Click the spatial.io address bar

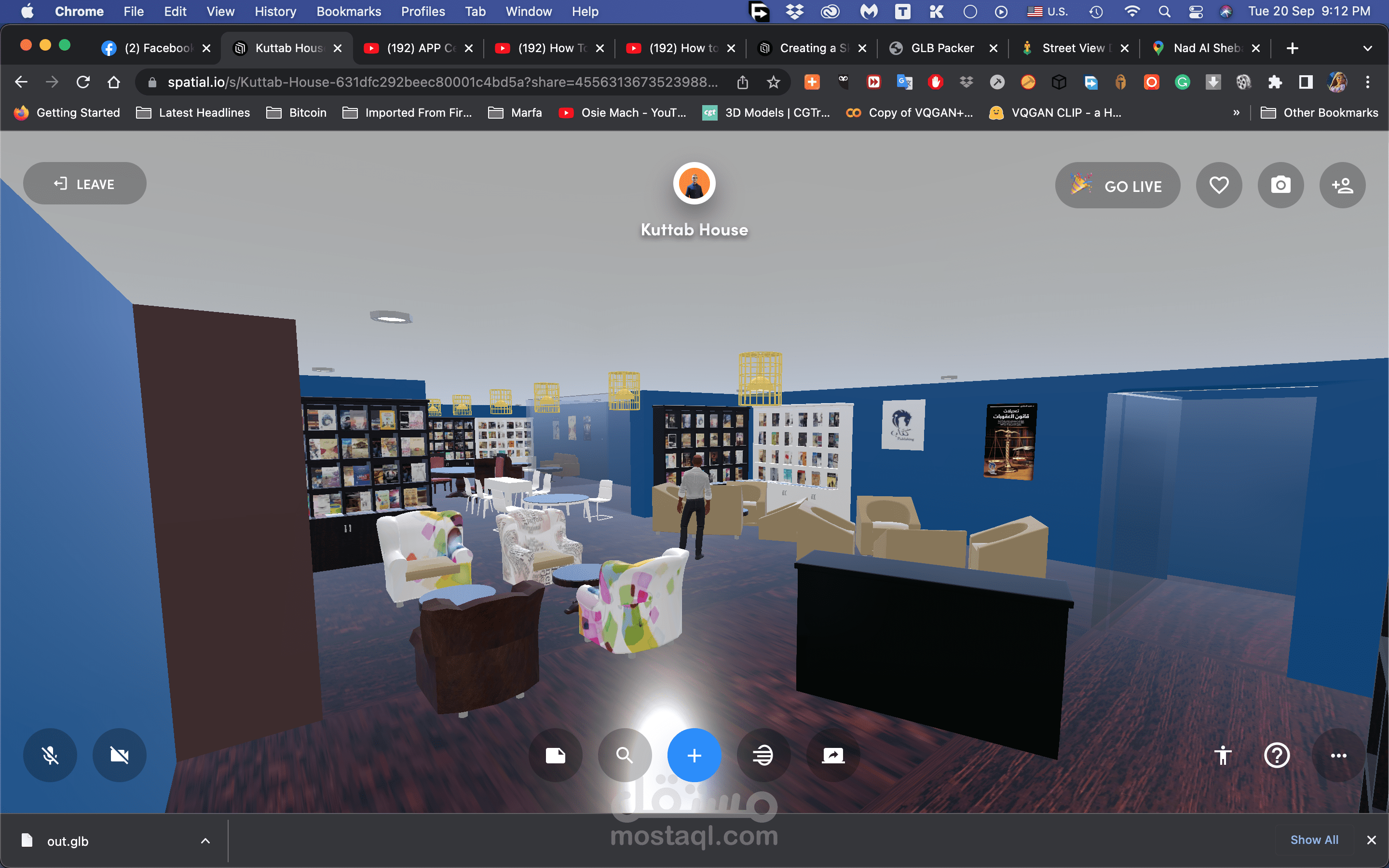442,82
